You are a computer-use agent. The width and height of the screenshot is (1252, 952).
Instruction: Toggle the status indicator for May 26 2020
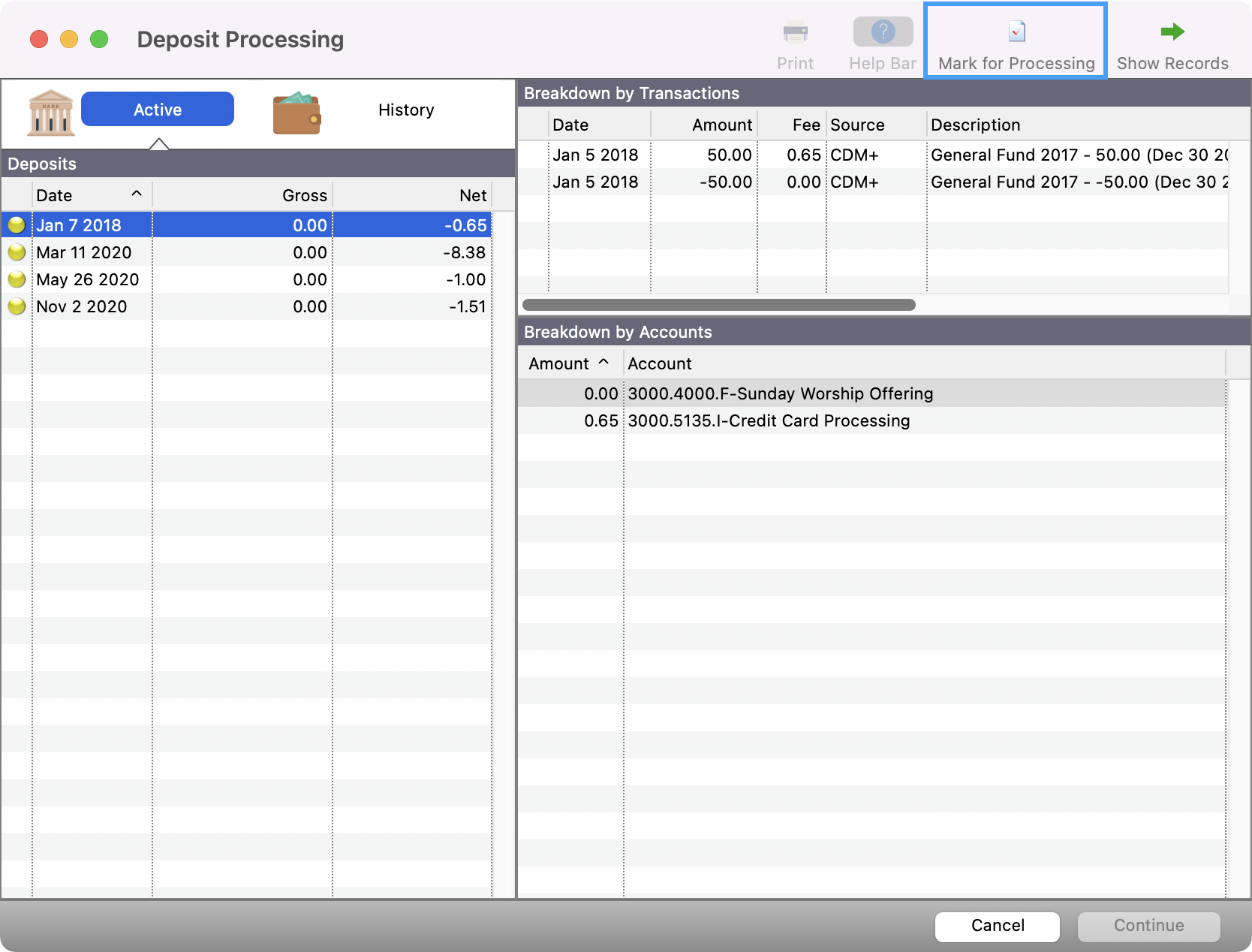click(x=17, y=279)
